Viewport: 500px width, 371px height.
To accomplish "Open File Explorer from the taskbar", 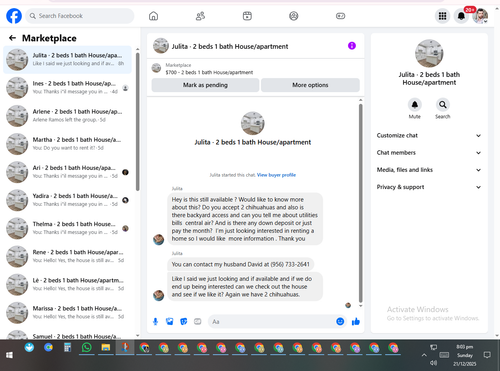I will [x=106, y=348].
